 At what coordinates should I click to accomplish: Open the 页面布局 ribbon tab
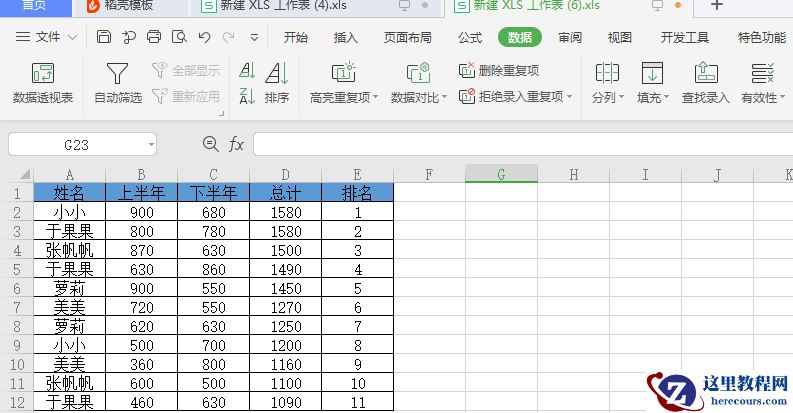(408, 37)
